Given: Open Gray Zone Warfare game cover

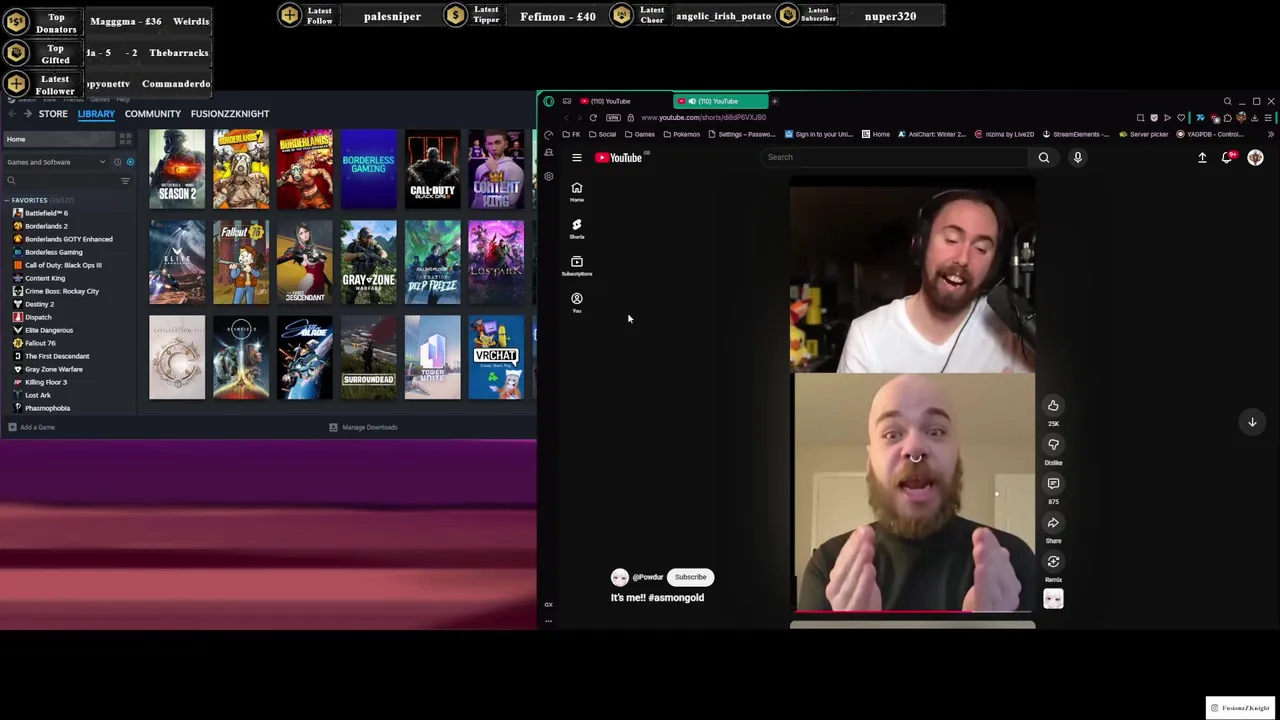Looking at the screenshot, I should point(368,263).
